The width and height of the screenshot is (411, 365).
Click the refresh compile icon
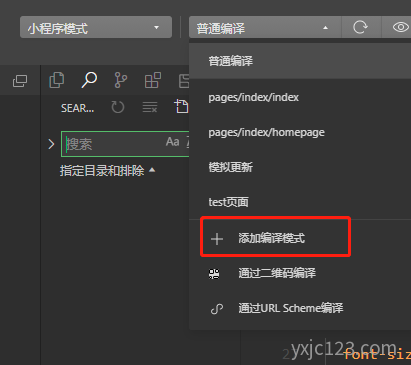pyautogui.click(x=360, y=27)
